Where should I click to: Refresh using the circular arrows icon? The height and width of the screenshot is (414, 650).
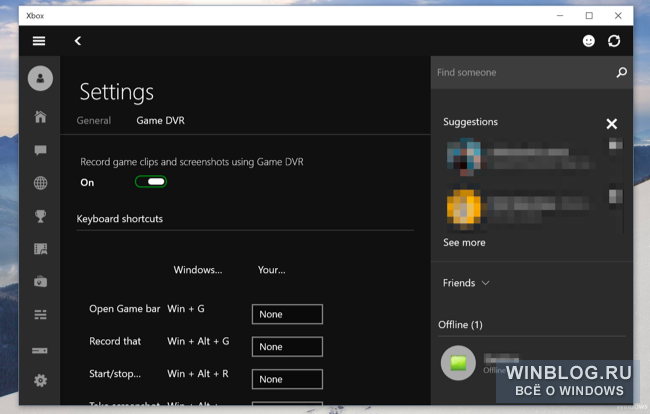coord(614,41)
